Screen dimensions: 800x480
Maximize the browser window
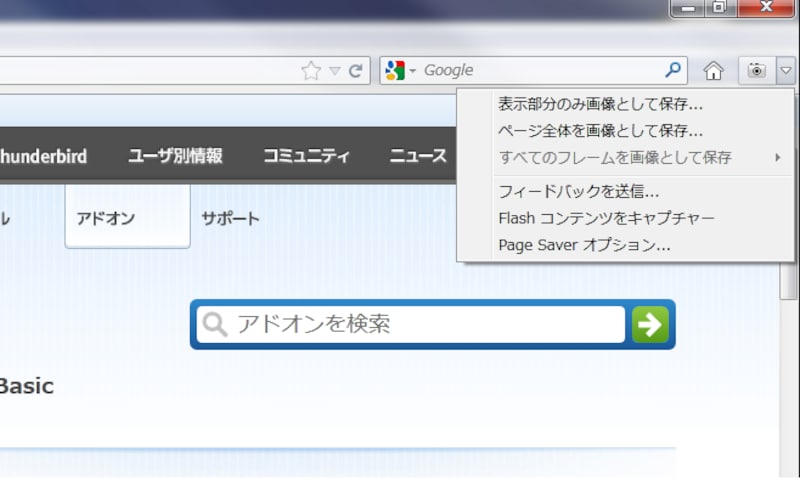[719, 8]
